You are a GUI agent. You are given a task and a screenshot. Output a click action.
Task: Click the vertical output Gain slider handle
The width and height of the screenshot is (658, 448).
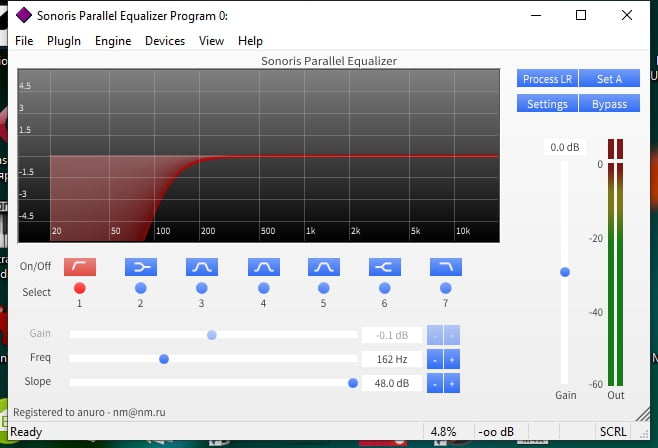[x=565, y=272]
